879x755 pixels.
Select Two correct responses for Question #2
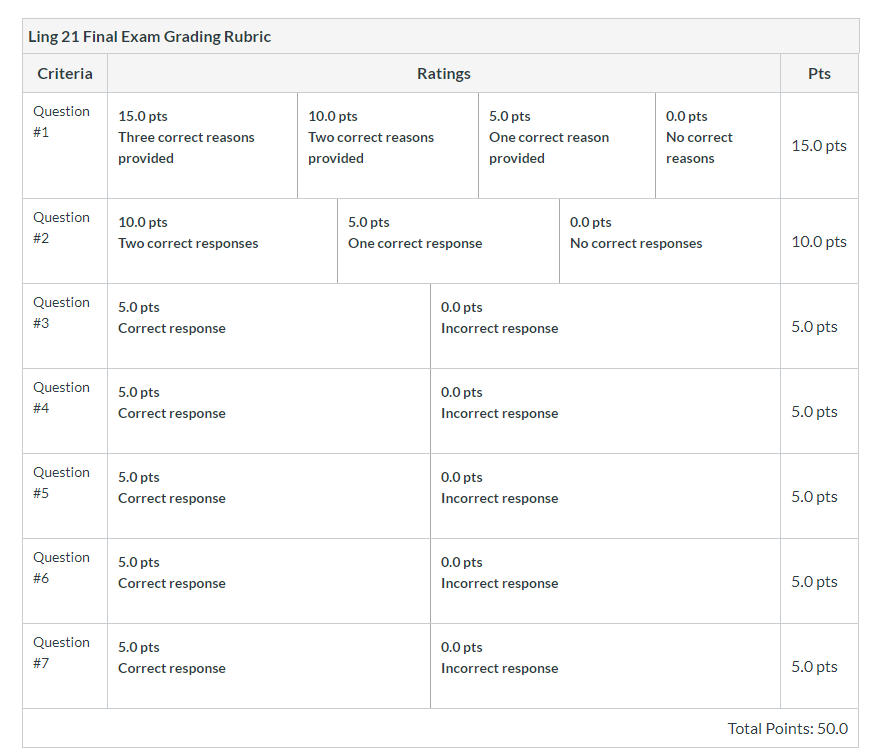[x=222, y=241]
